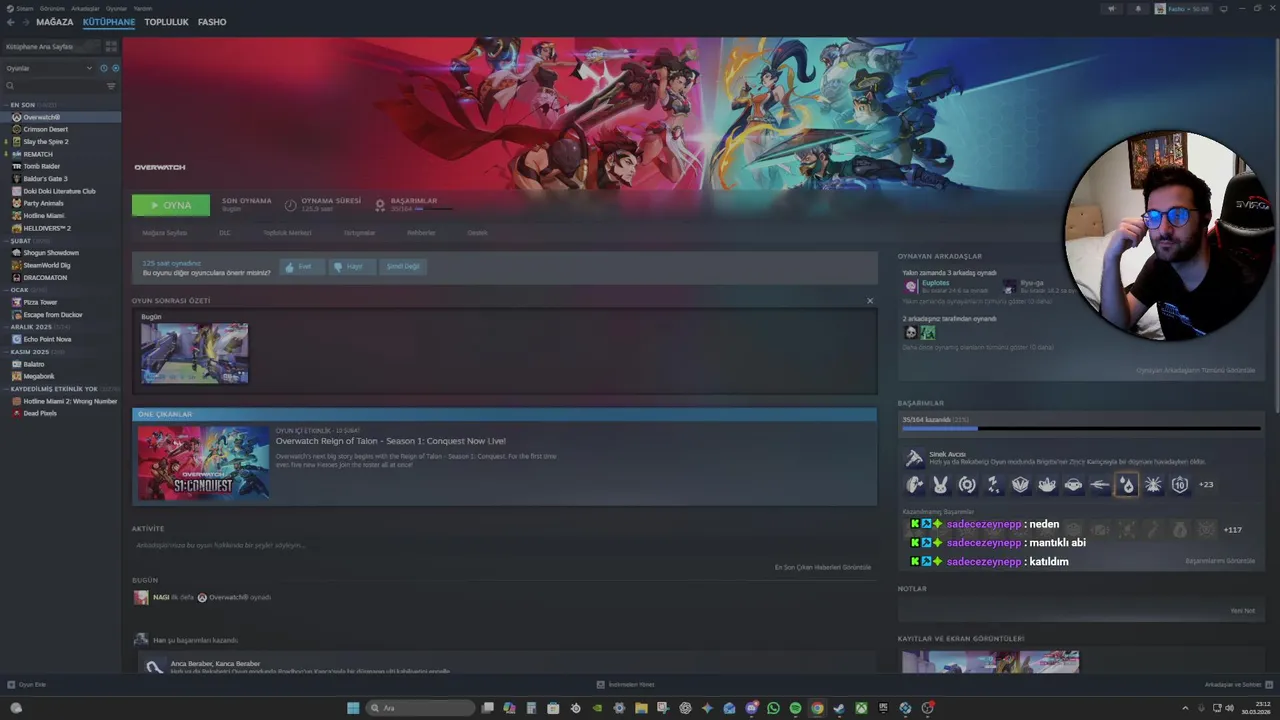The height and width of the screenshot is (720, 1280).
Task: Click the ready-to-play filter icon in sidebar
Action: point(115,68)
